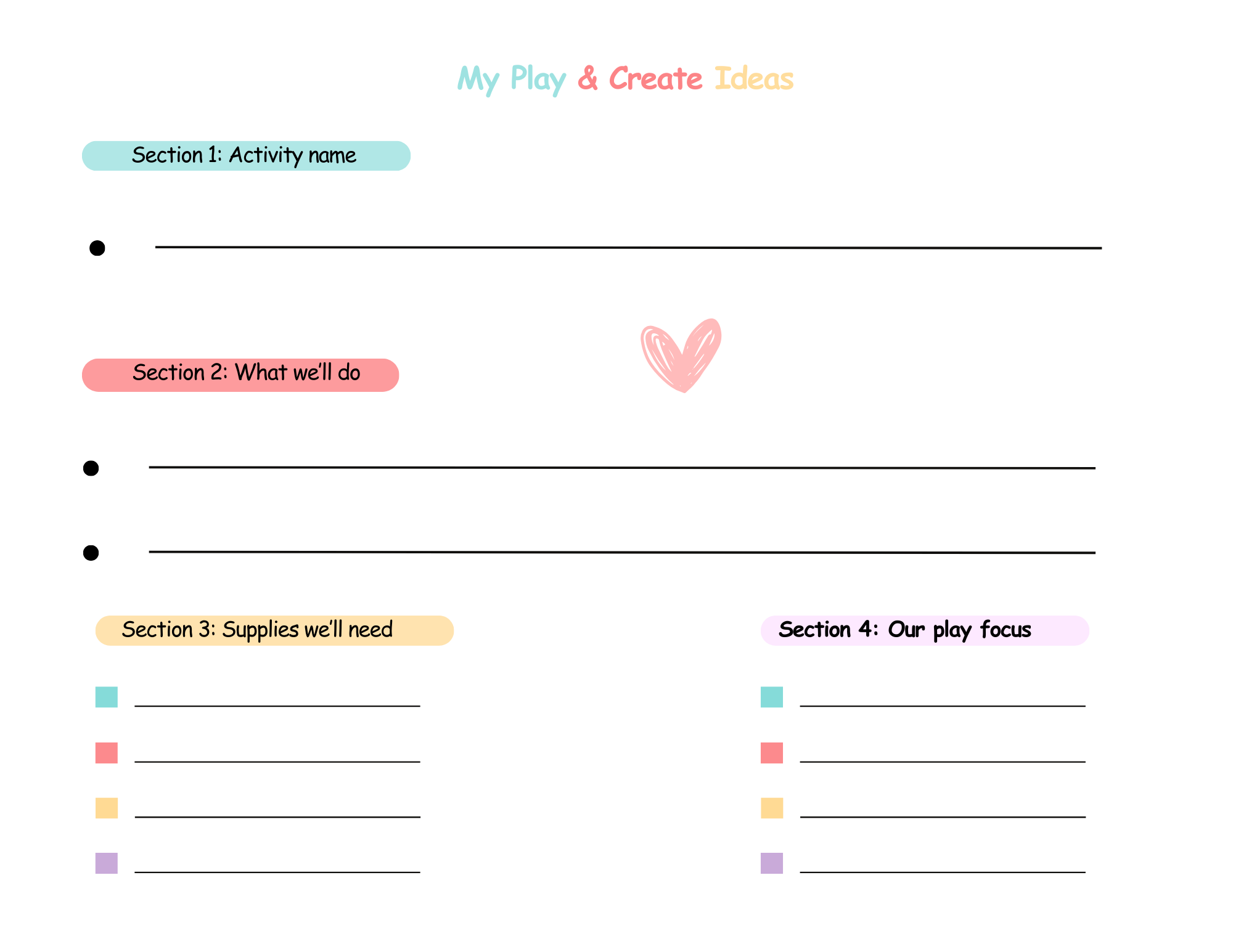Click the first writing line under Section 2
Screen dimensions: 1233x952
coord(622,468)
